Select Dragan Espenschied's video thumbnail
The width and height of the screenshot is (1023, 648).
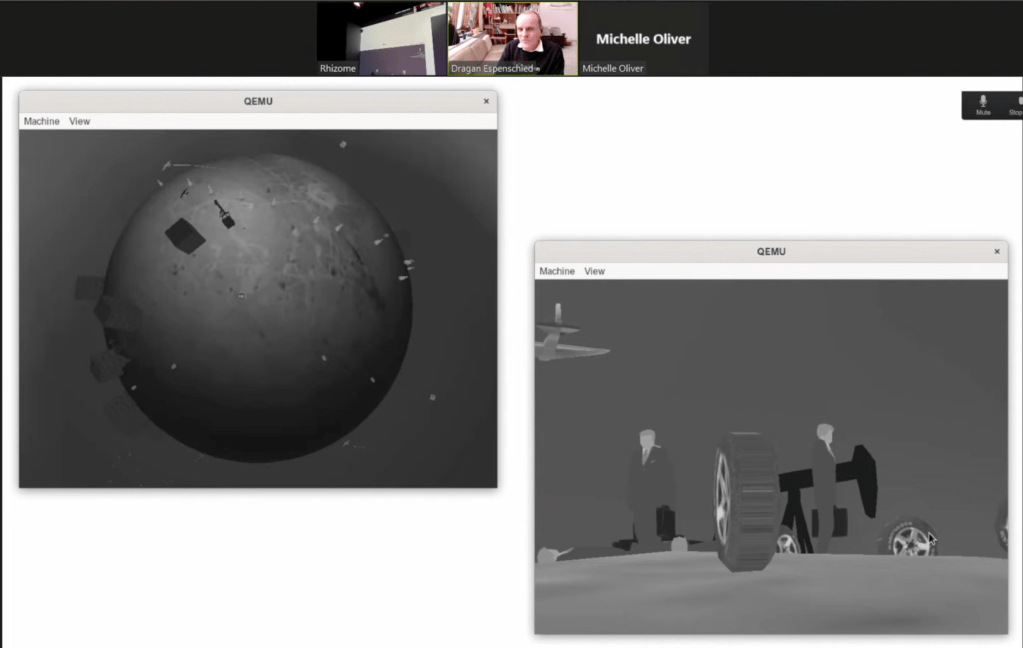[x=512, y=38]
